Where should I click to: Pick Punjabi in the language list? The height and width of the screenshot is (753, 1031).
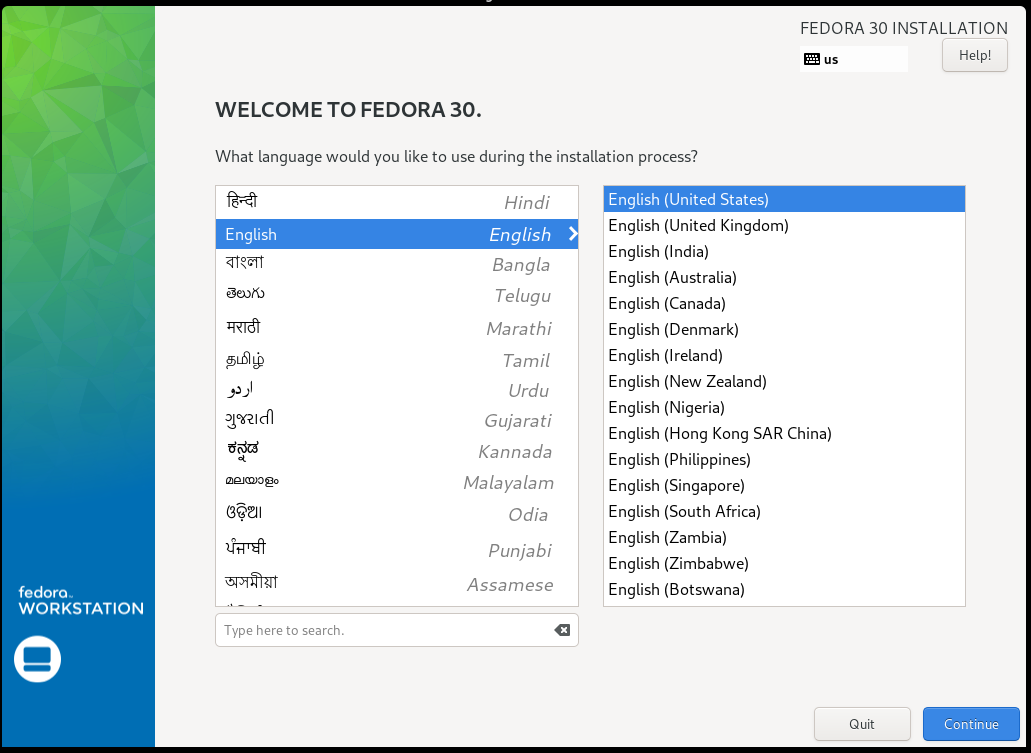396,550
